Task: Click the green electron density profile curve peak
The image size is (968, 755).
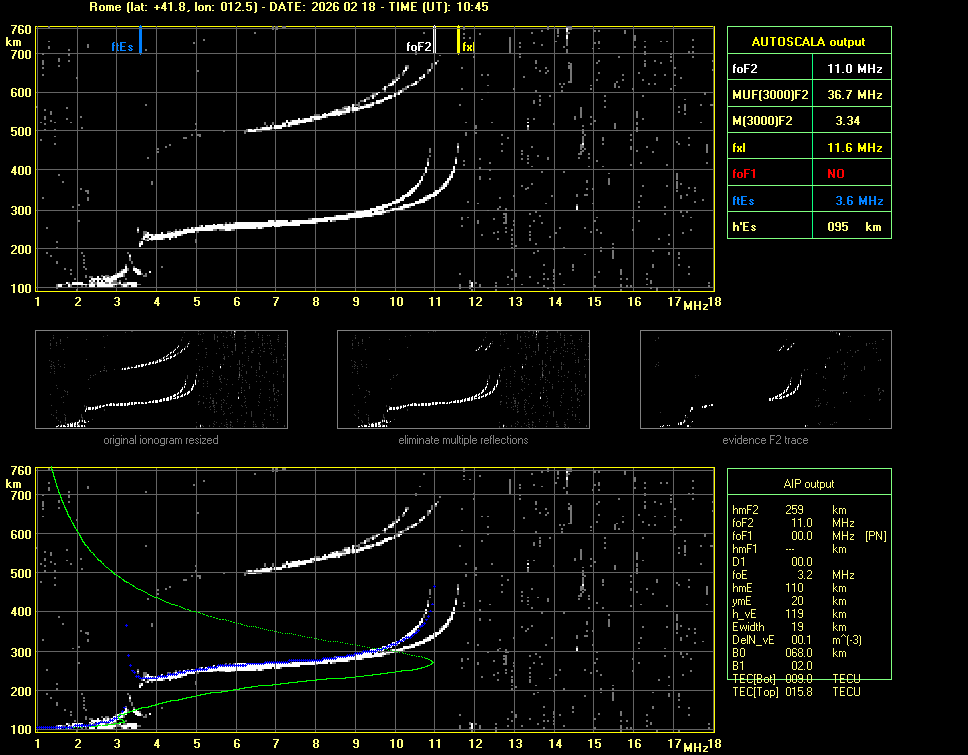Action: (x=431, y=662)
